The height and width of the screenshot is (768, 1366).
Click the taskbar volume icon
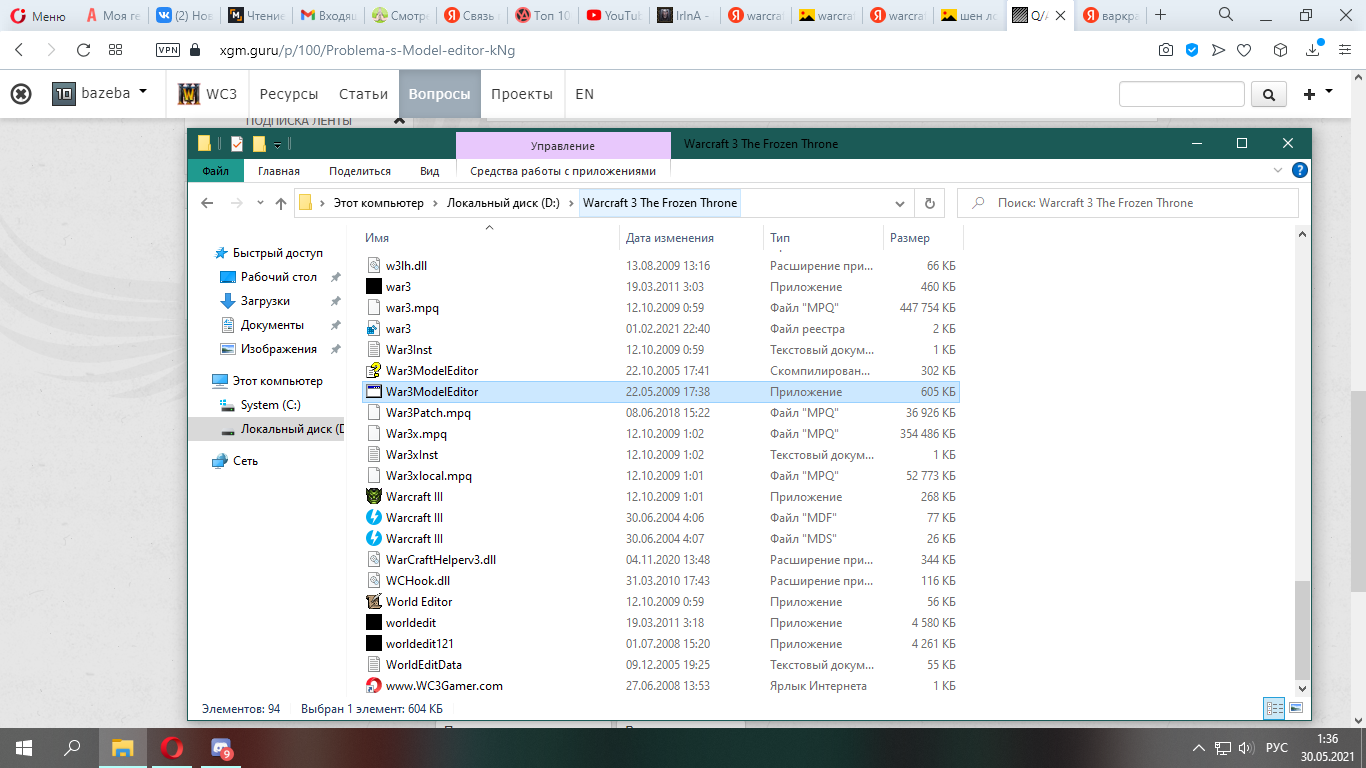point(1246,747)
